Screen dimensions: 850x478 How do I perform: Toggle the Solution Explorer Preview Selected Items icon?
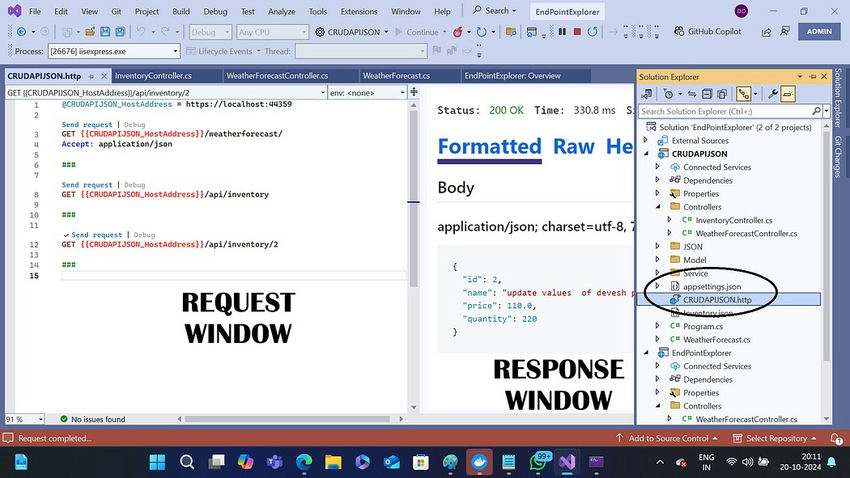(788, 94)
